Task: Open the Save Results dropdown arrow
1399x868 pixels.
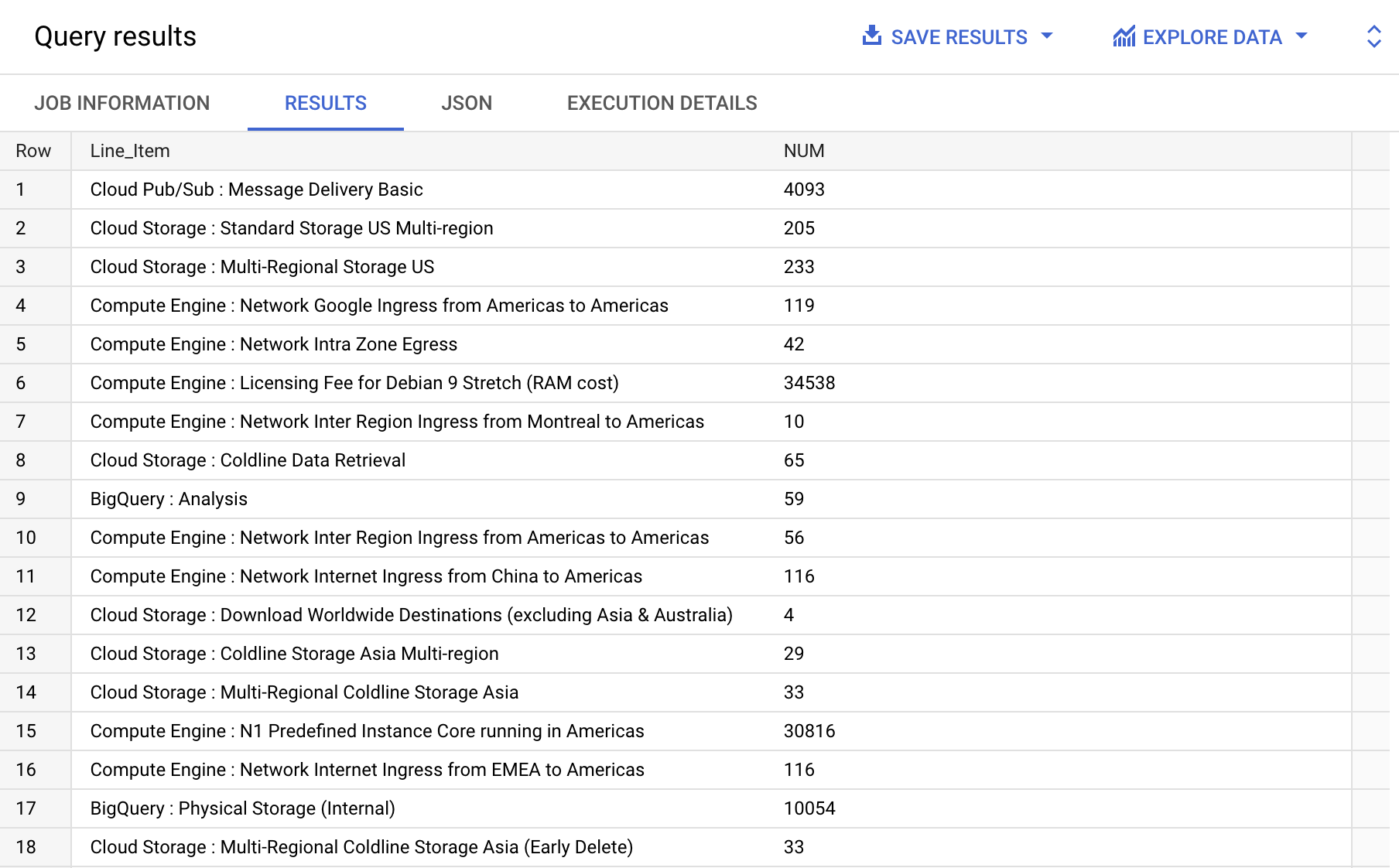Action: pos(1047,36)
